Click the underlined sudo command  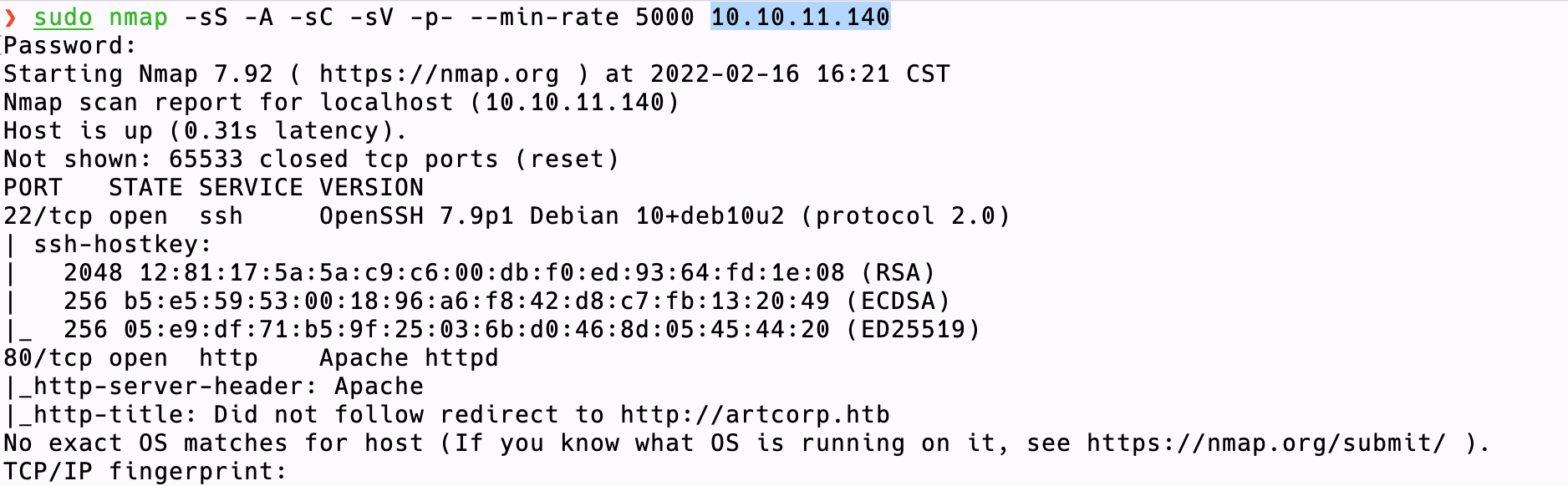pyautogui.click(x=63, y=18)
